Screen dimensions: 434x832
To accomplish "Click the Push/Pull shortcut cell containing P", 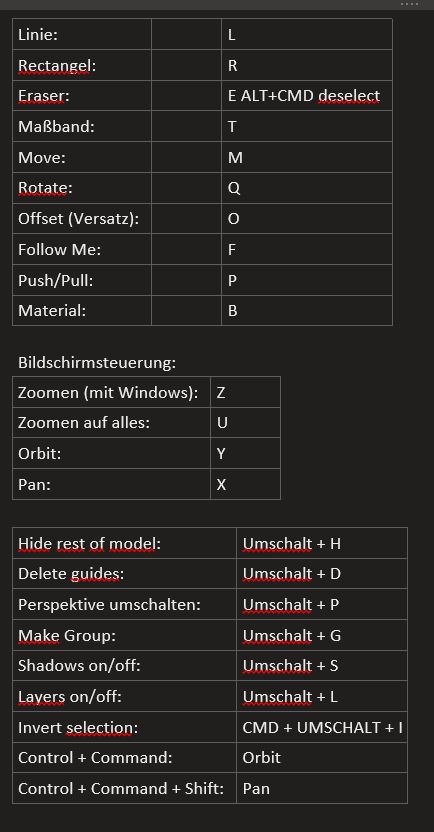I will 307,280.
